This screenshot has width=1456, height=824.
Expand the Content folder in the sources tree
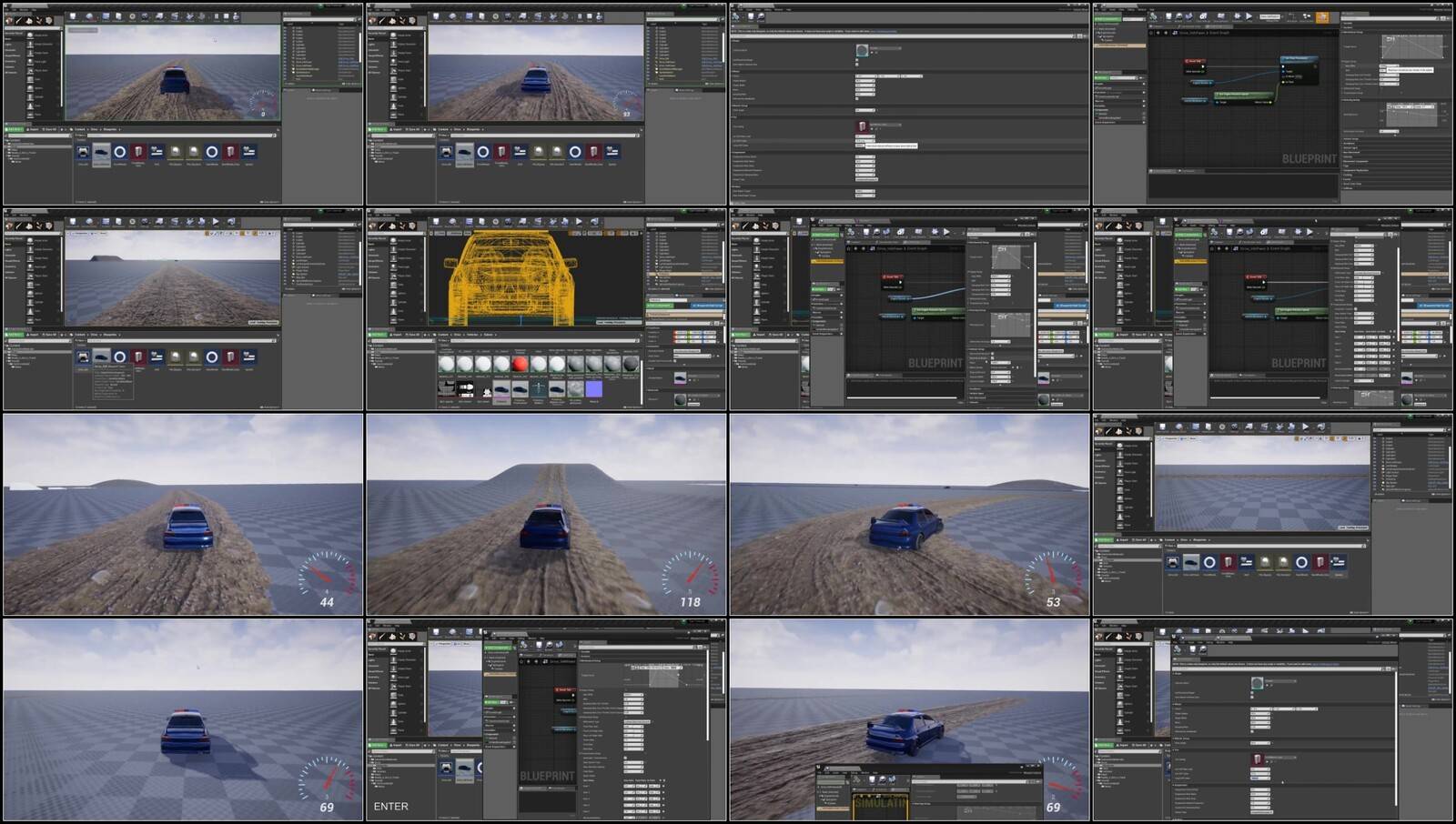pos(8,141)
